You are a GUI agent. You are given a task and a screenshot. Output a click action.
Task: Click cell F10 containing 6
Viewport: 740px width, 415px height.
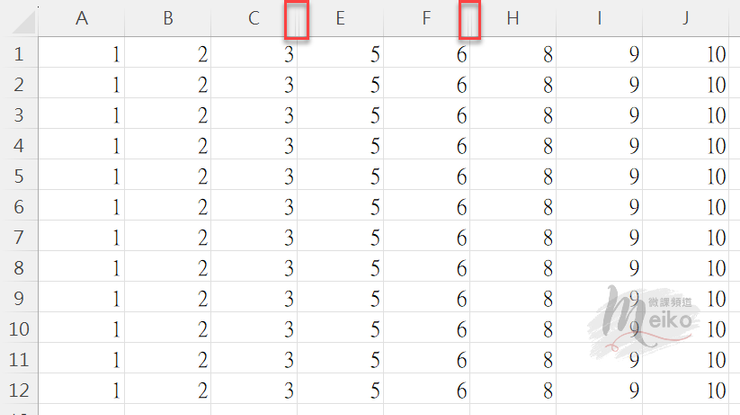point(426,329)
